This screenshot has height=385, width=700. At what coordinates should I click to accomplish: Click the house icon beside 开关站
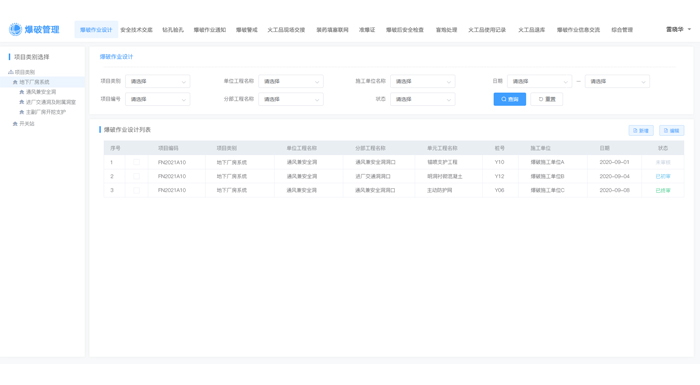[15, 124]
